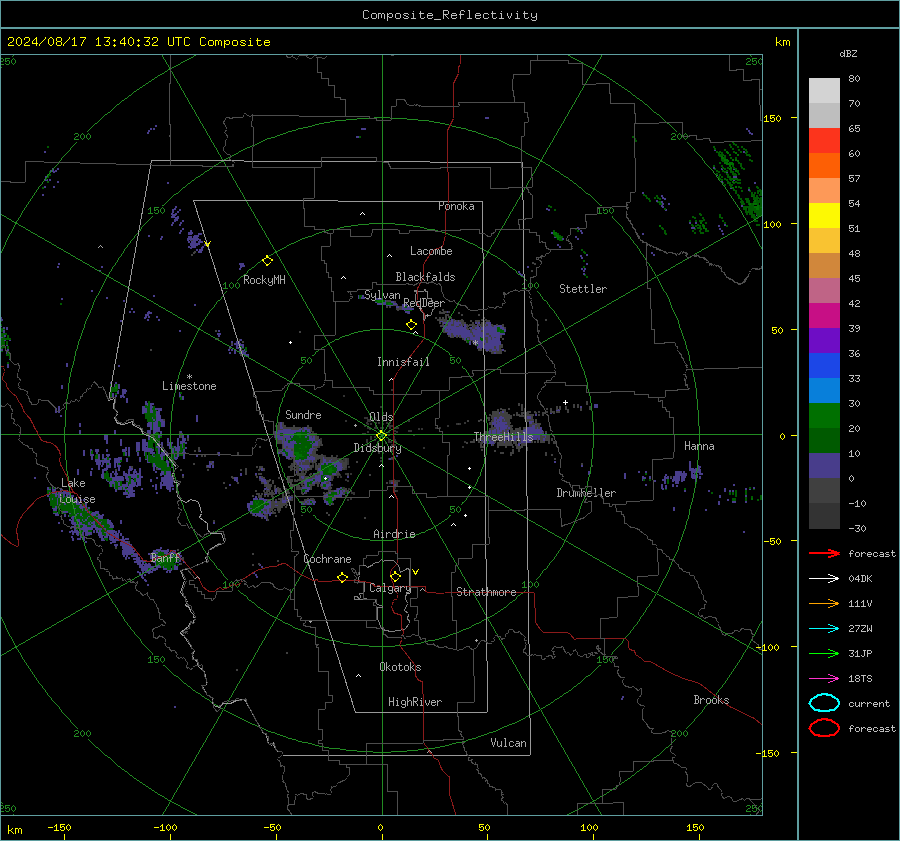Click the red forecast ellipse icon
This screenshot has height=841, width=900.
824,728
